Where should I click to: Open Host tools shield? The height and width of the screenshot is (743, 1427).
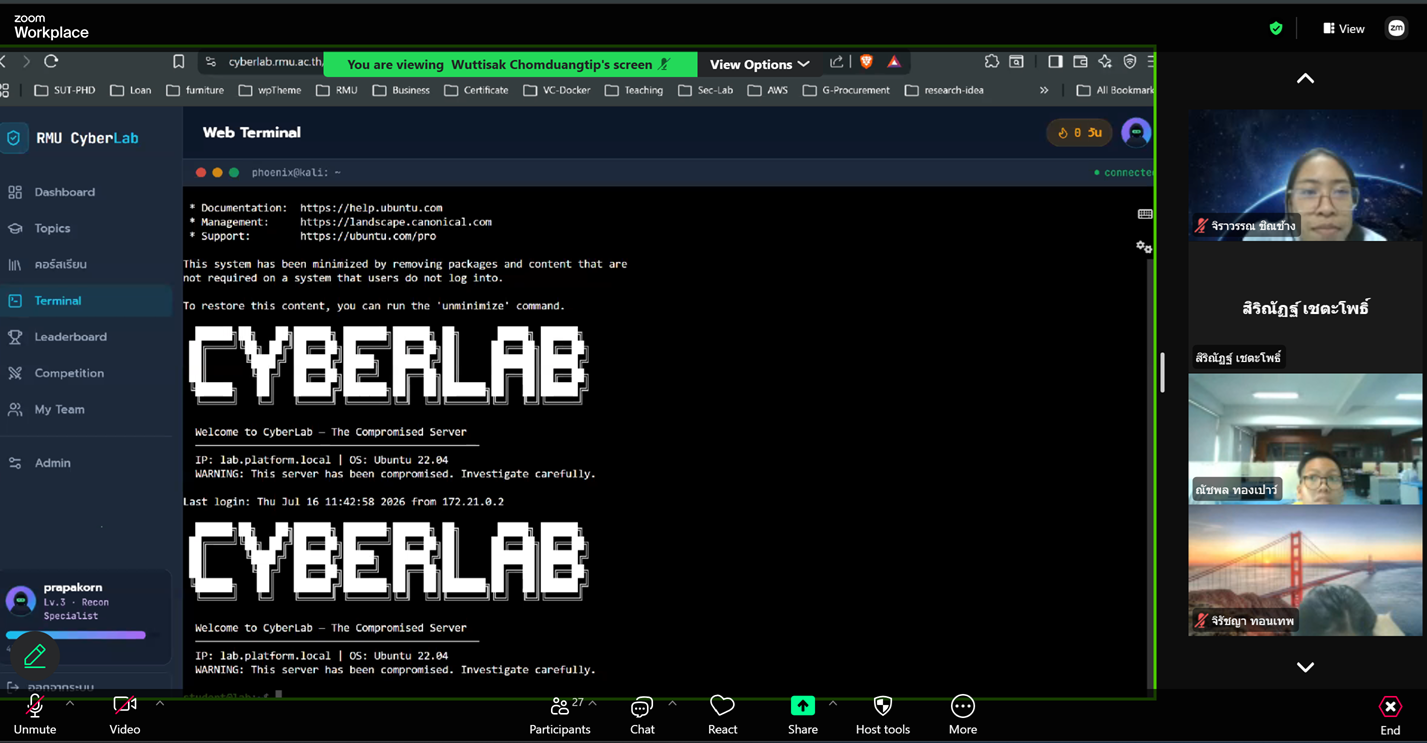pos(883,714)
